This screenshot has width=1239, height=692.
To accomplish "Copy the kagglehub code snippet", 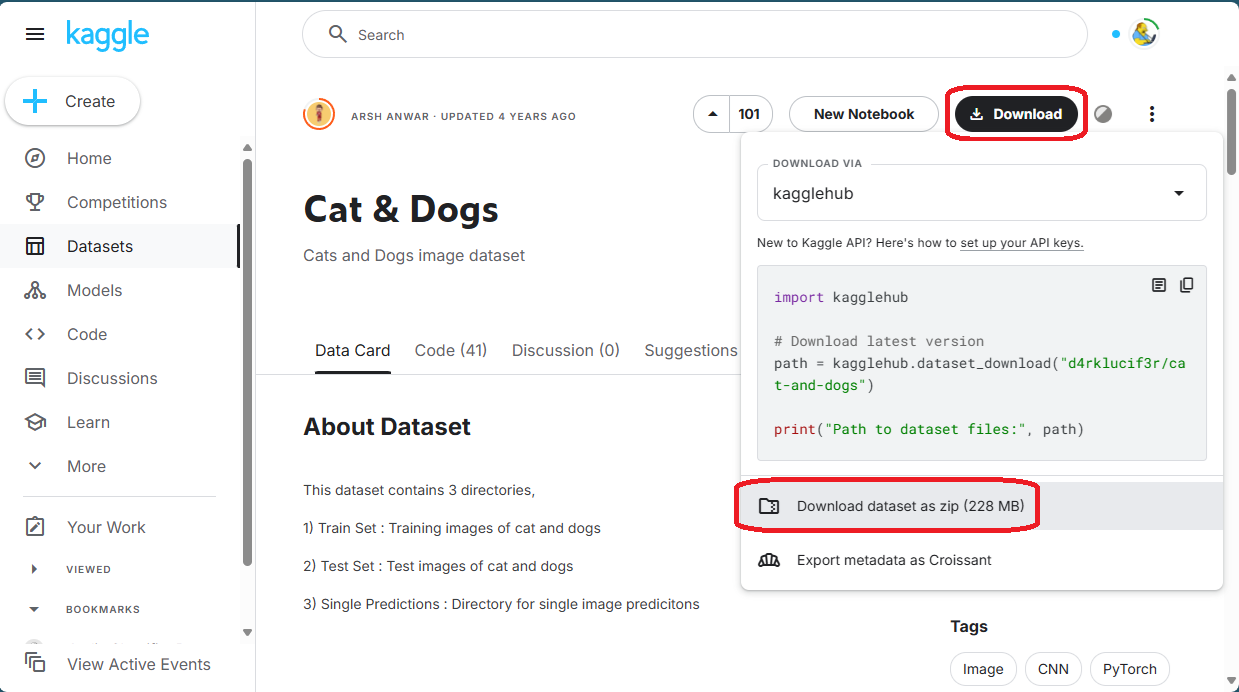I will pyautogui.click(x=1186, y=285).
